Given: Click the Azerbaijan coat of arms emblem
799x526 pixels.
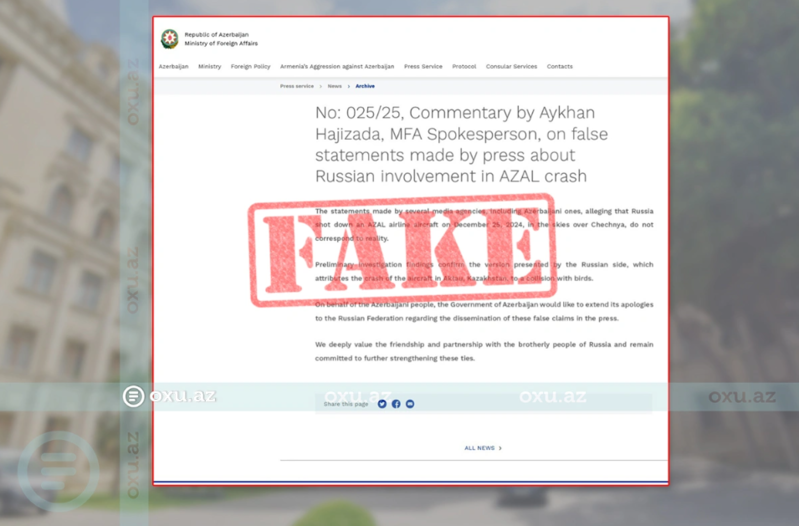Looking at the screenshot, I should (x=170, y=39).
